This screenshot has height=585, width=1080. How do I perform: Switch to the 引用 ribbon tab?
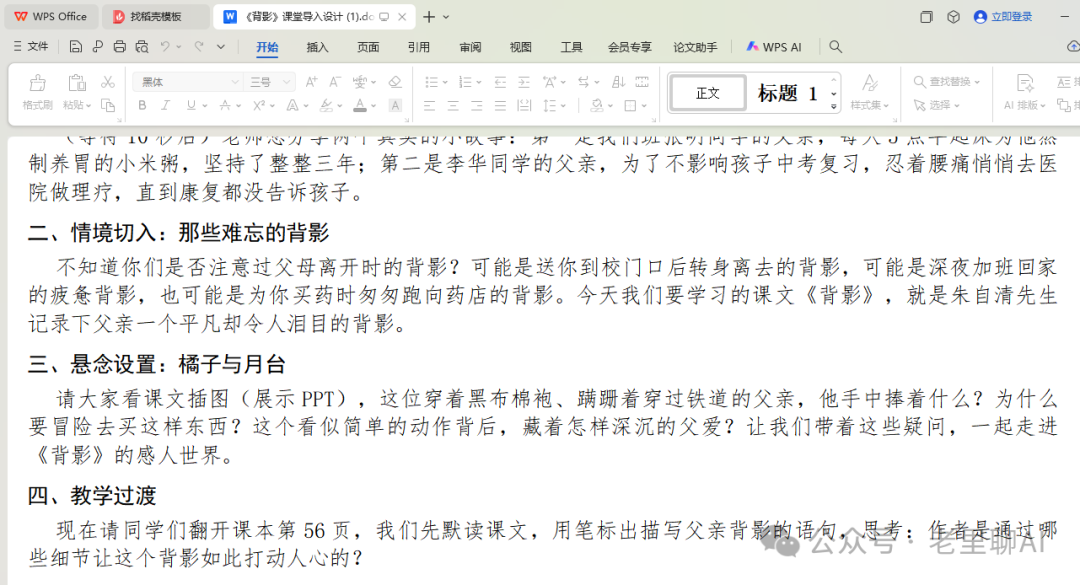click(419, 47)
